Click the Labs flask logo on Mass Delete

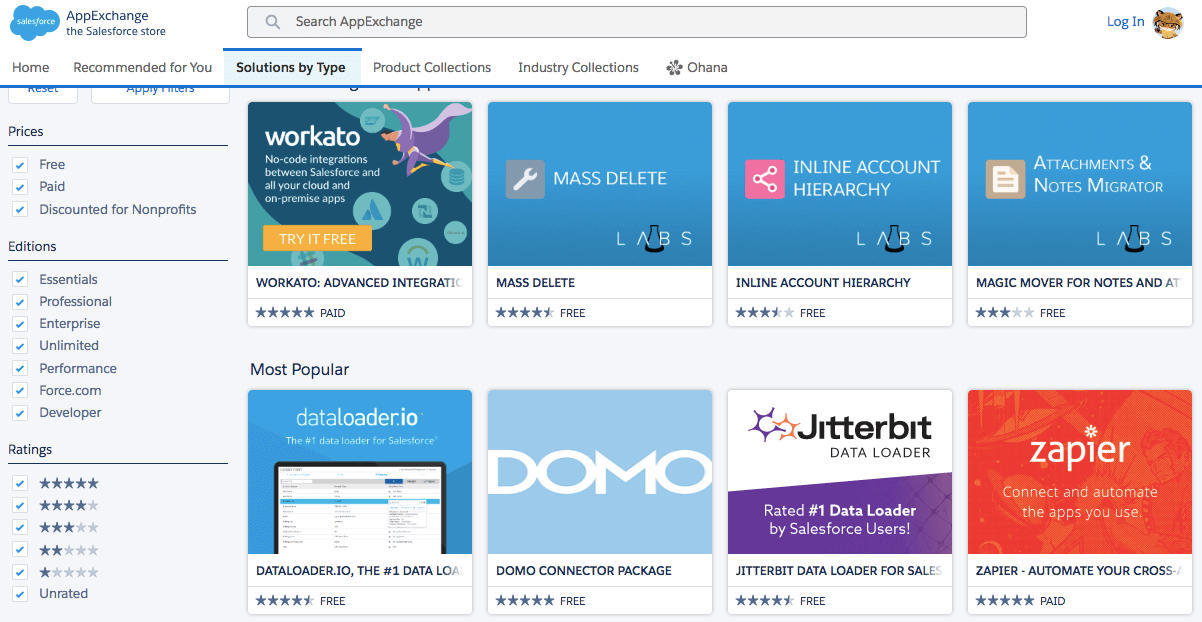(x=655, y=238)
